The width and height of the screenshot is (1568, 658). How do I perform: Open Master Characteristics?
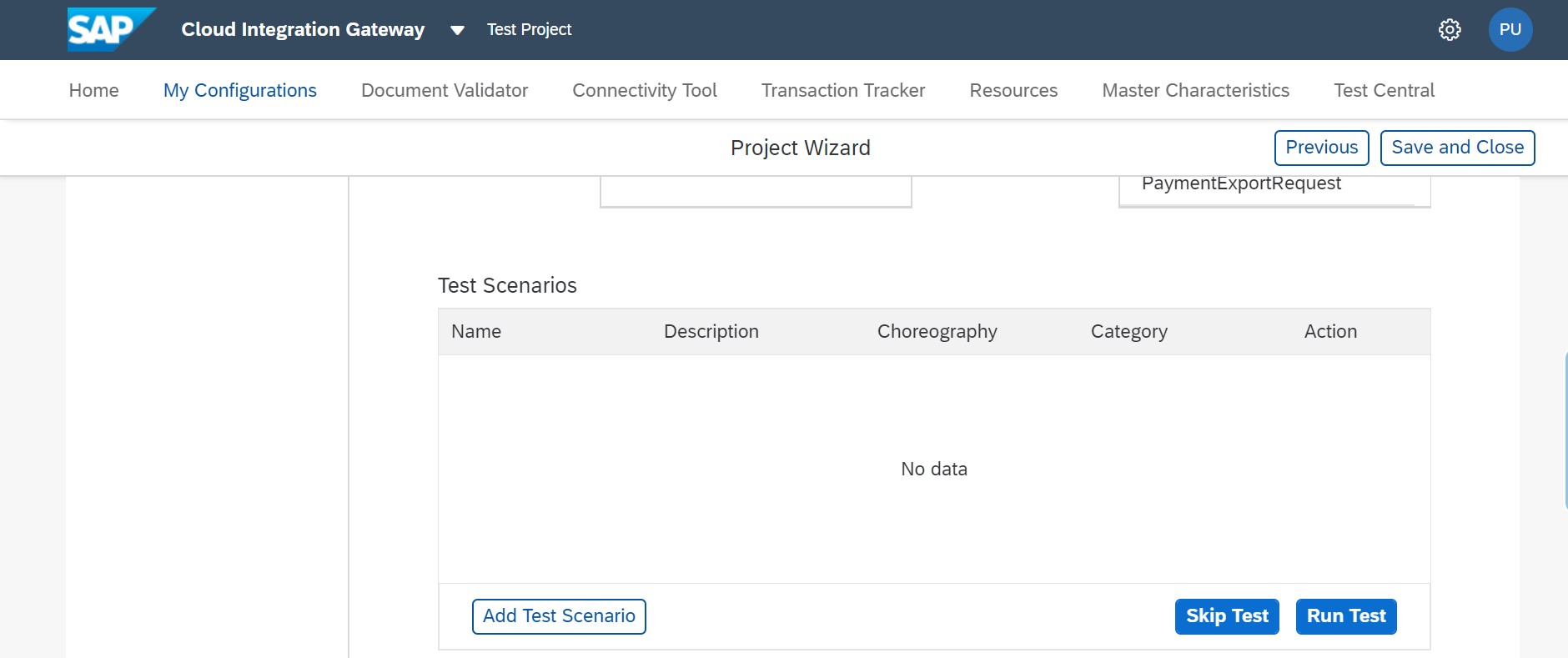(x=1194, y=90)
